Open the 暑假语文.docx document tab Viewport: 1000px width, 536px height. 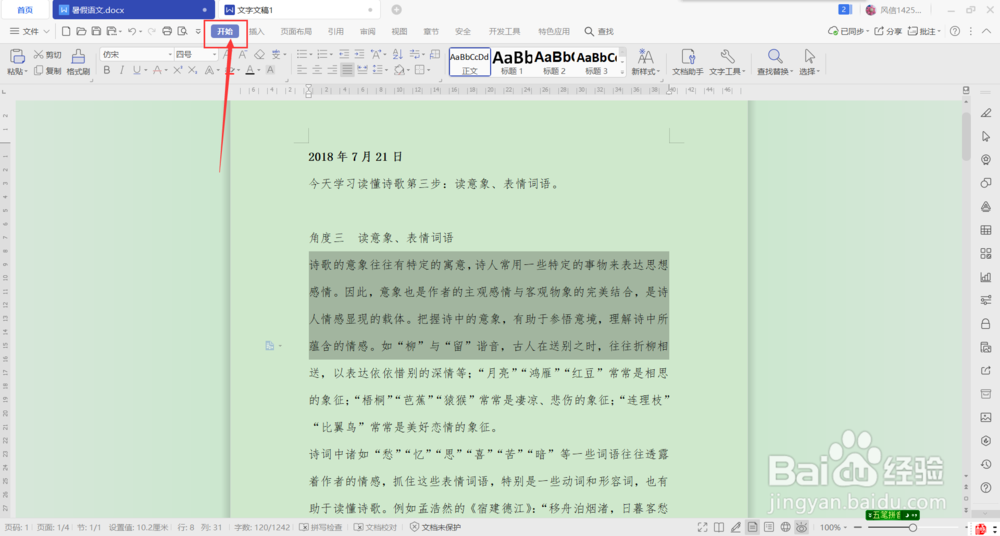[133, 10]
